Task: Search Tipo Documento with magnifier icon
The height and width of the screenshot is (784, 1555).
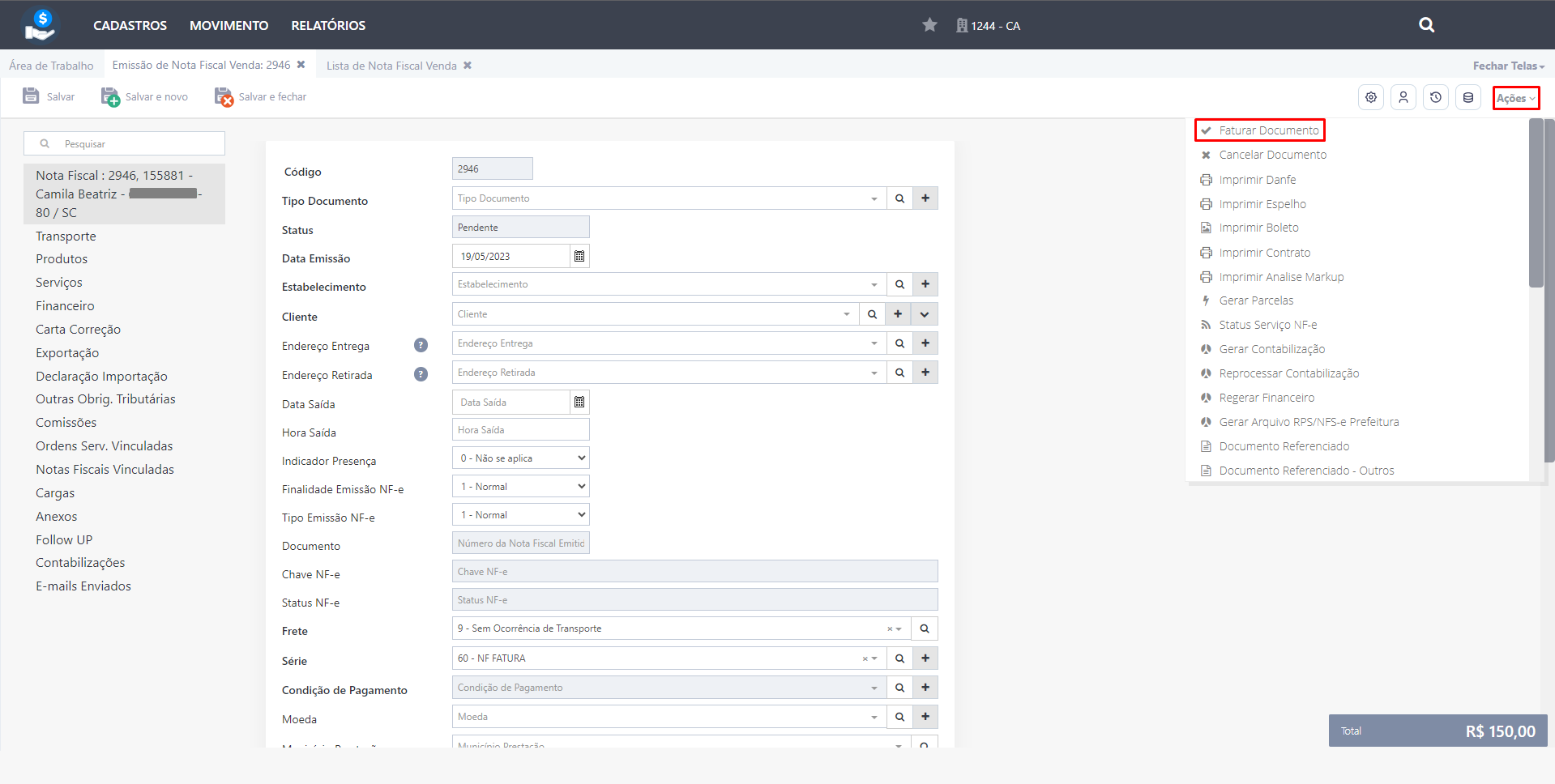Action: pyautogui.click(x=899, y=198)
